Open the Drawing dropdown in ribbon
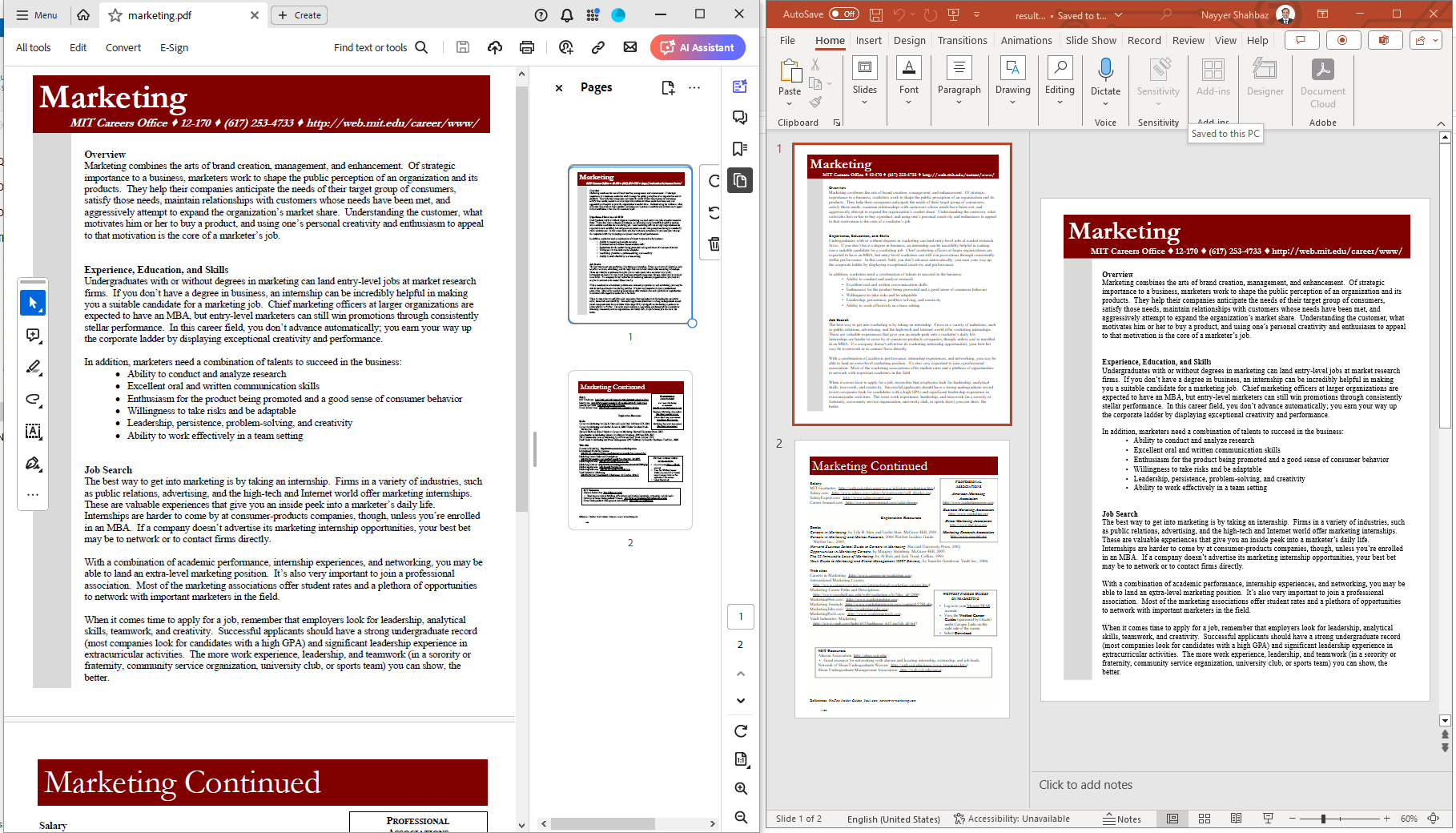The height and width of the screenshot is (833, 1456). click(1012, 102)
